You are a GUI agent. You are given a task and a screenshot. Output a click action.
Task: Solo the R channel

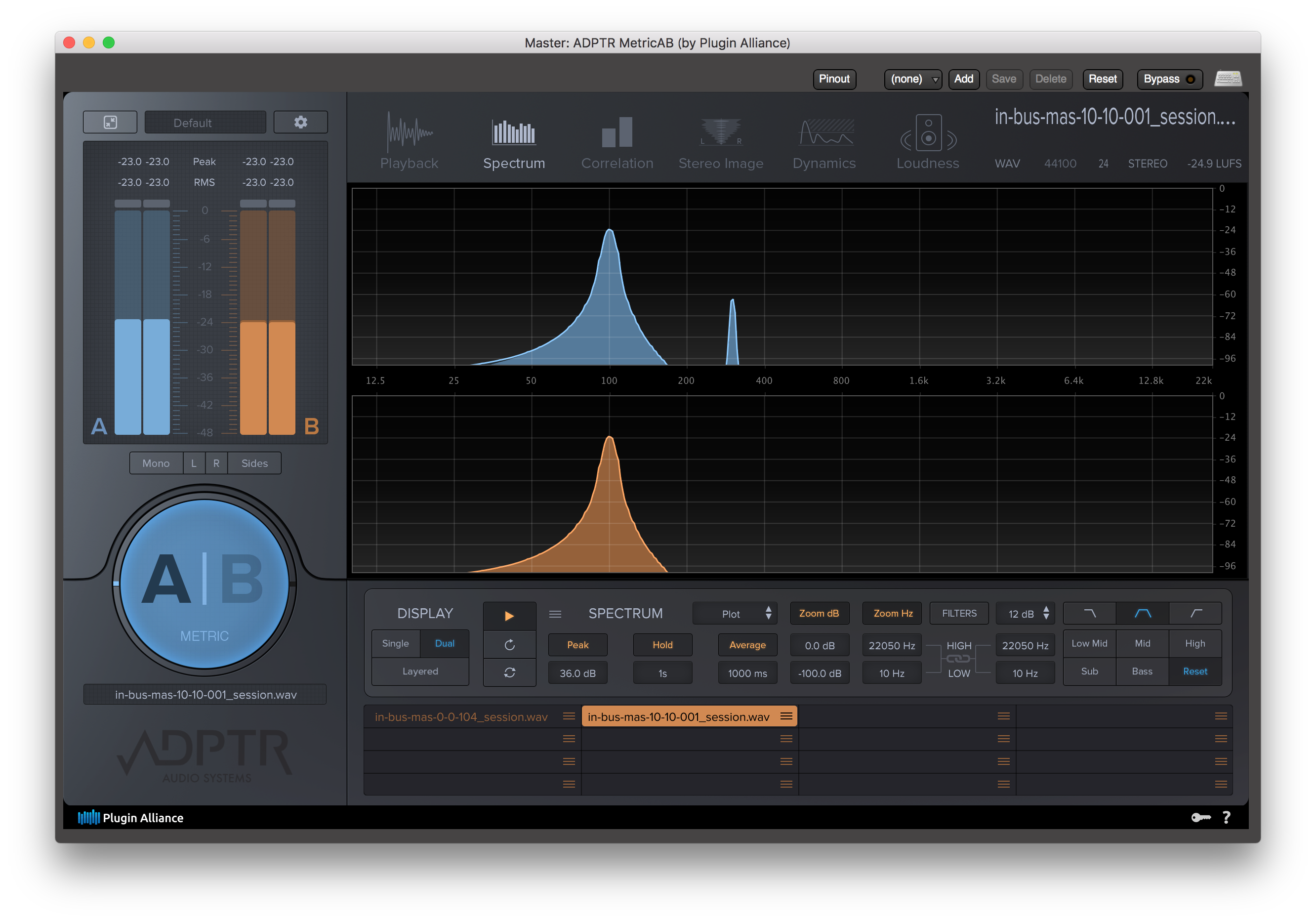(216, 463)
